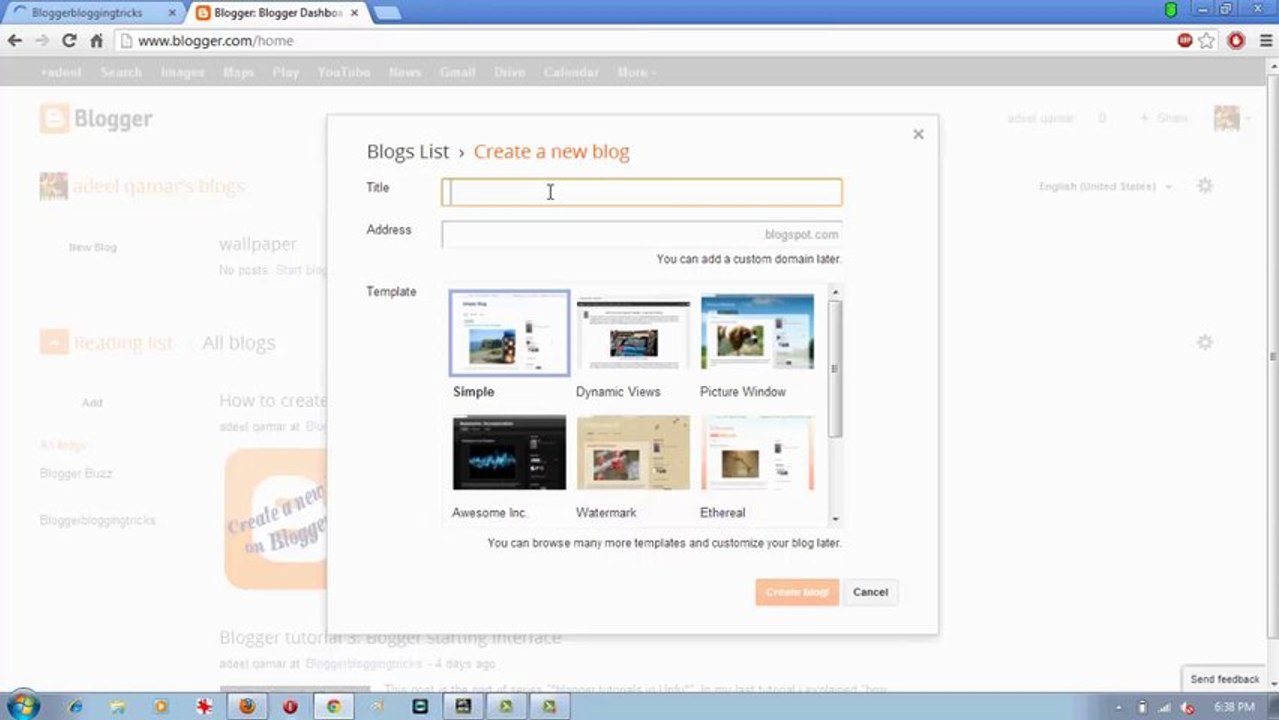
Task: Click the red splat icon in the taskbar
Action: click(x=204, y=706)
